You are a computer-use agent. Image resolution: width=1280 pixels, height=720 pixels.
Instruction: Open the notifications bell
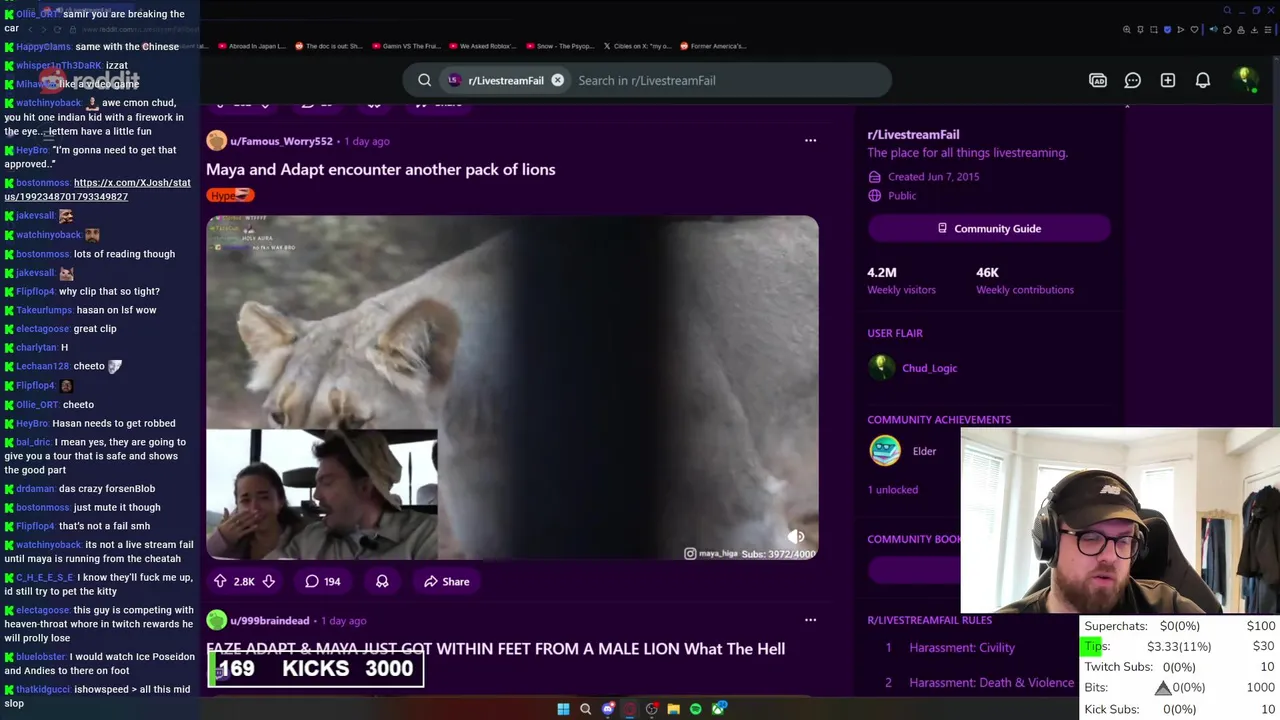tap(1203, 80)
